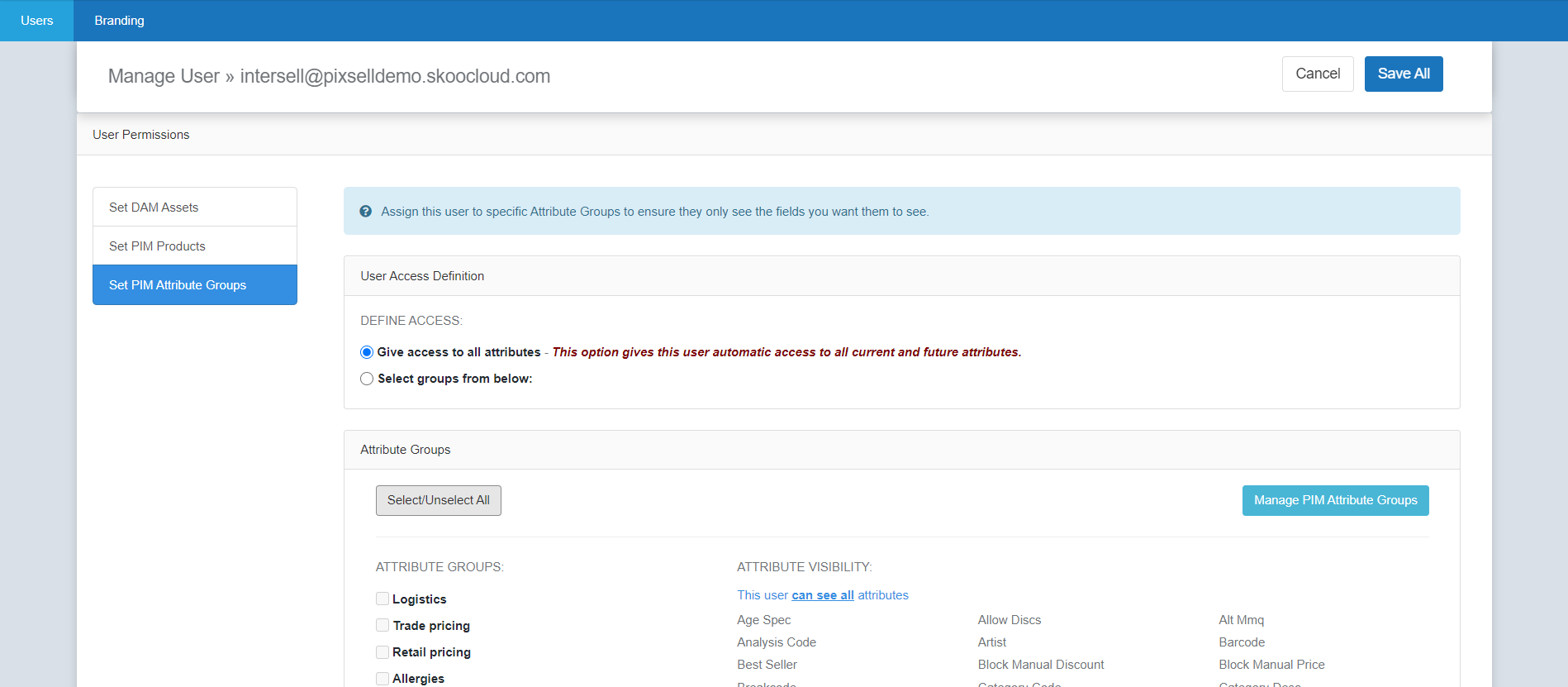Click Block Manual Discount attribute text
1568x687 pixels.
pos(1041,665)
